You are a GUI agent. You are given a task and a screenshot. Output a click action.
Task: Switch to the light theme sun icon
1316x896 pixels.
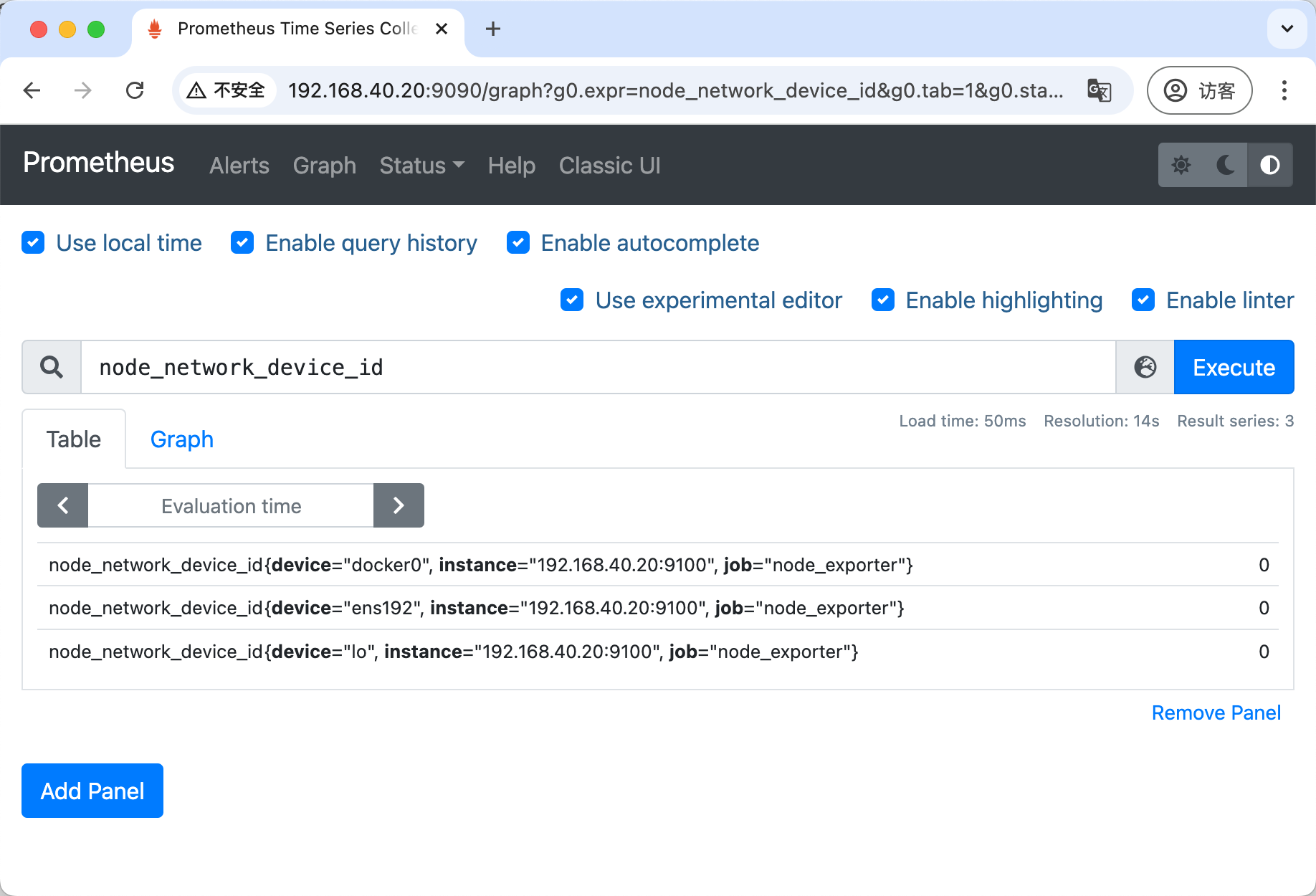1181,166
